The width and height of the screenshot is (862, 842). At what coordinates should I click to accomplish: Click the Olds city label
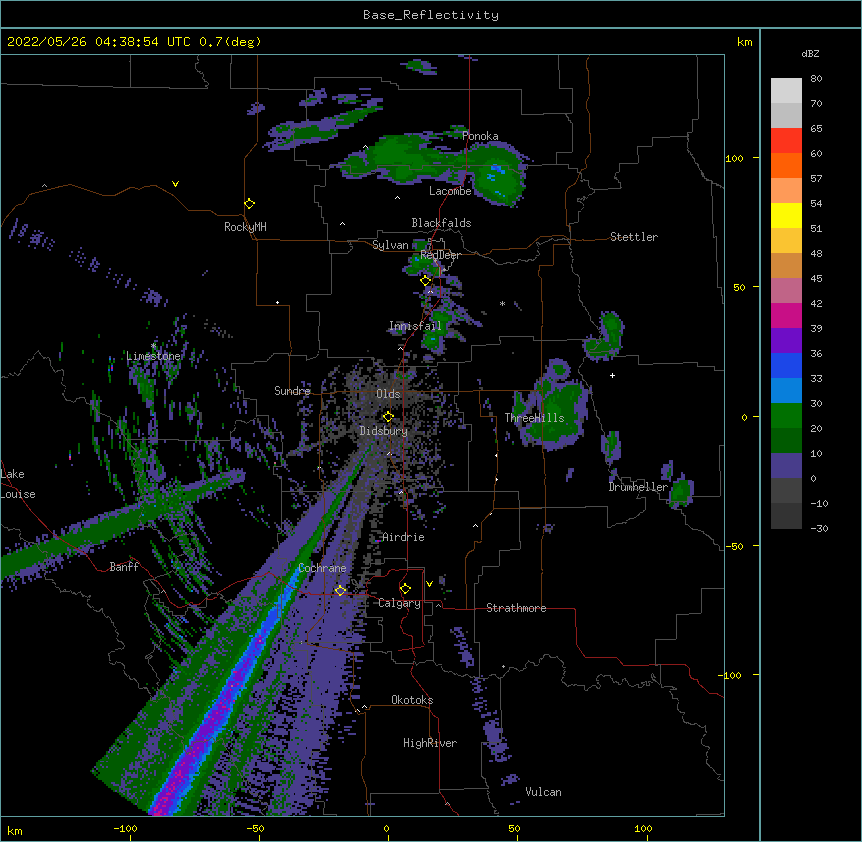tap(388, 394)
